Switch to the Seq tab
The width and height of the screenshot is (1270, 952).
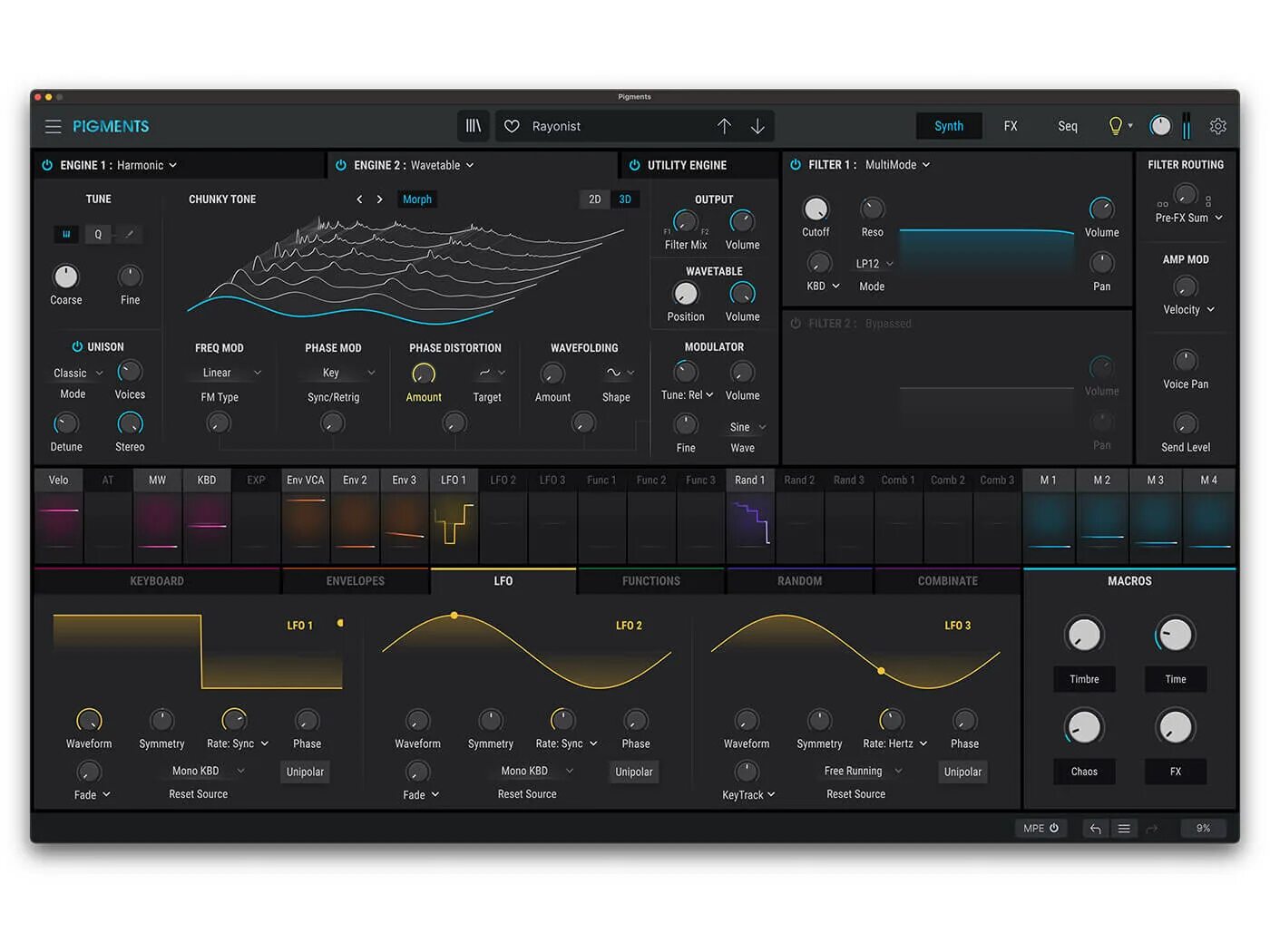click(x=1068, y=126)
